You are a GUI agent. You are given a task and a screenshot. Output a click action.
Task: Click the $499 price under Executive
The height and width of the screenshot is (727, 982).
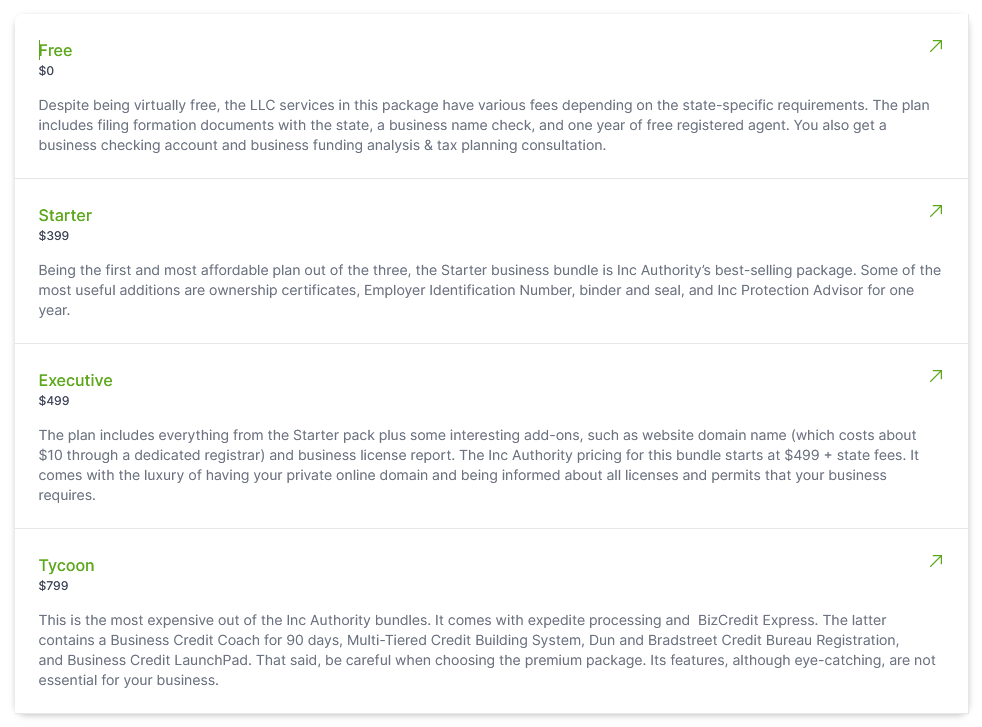click(x=54, y=401)
